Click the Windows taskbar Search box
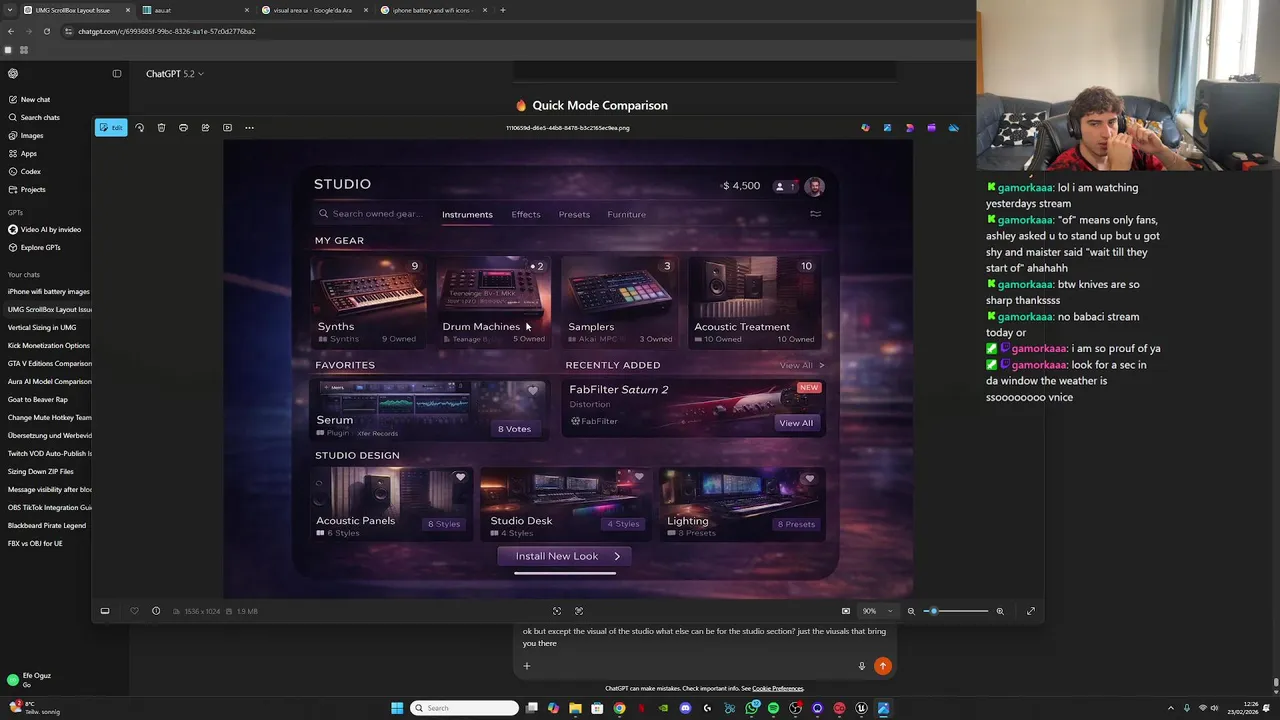This screenshot has width=1280, height=720. click(x=464, y=708)
